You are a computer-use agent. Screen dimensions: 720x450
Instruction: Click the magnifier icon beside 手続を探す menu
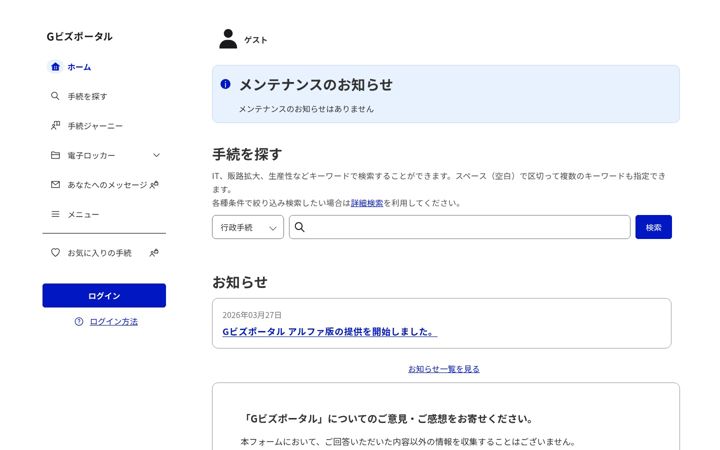(x=55, y=96)
